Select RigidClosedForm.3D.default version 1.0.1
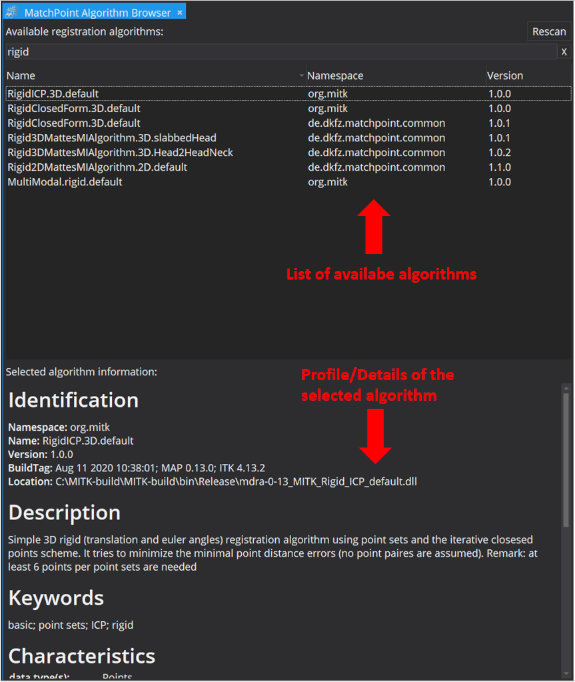This screenshot has height=682, width=575. (x=288, y=123)
